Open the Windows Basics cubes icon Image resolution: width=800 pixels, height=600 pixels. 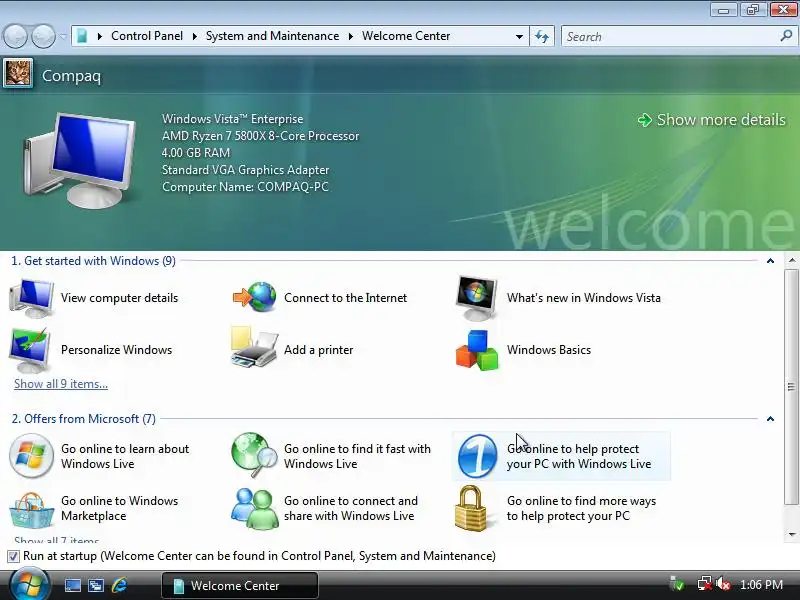coord(477,350)
